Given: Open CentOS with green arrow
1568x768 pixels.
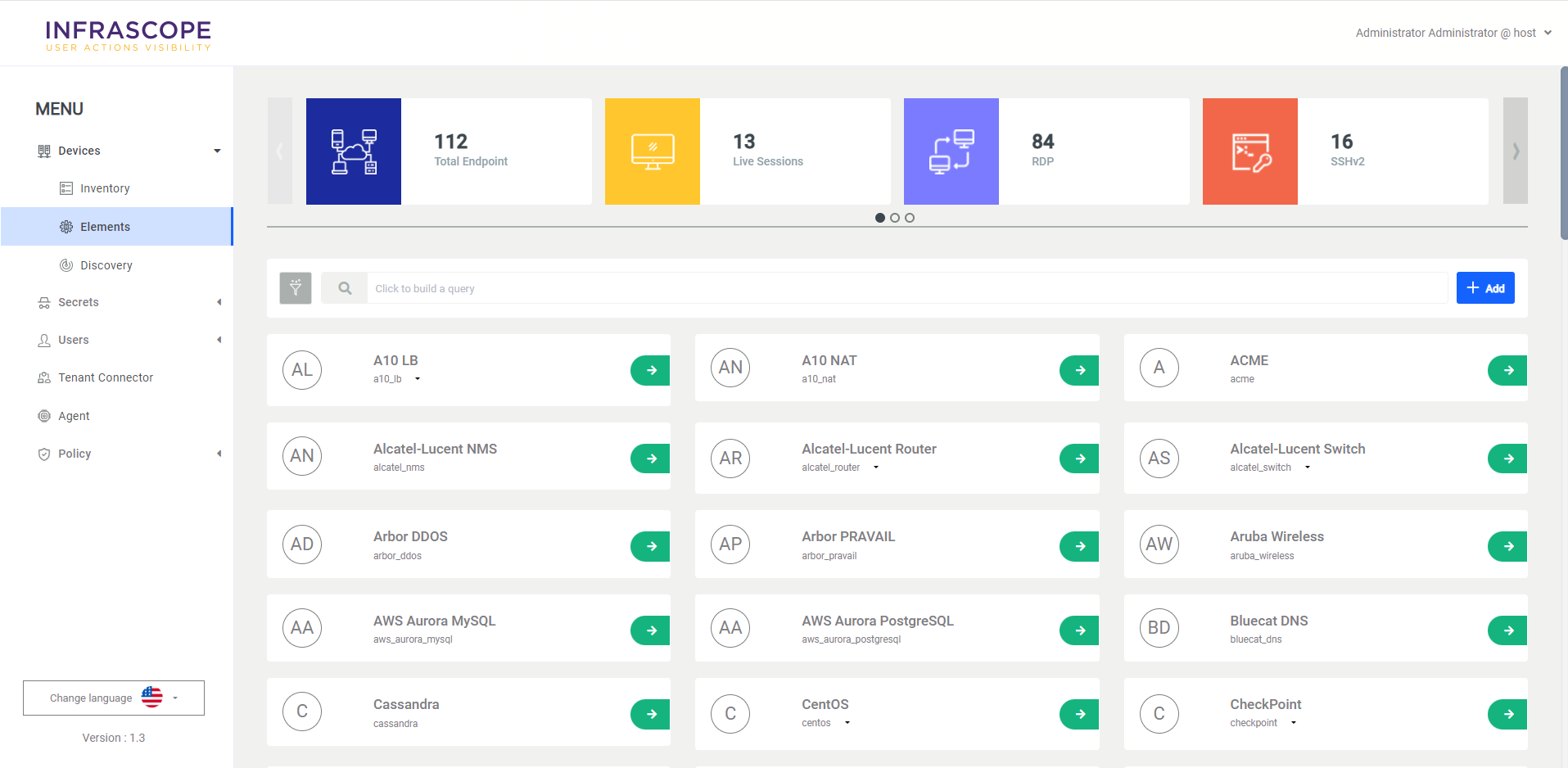Looking at the screenshot, I should (1080, 714).
